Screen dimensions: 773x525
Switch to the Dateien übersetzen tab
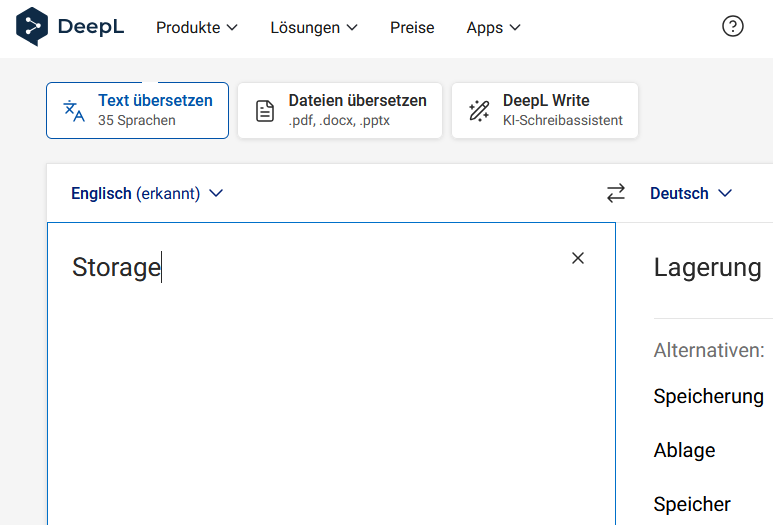click(x=340, y=110)
